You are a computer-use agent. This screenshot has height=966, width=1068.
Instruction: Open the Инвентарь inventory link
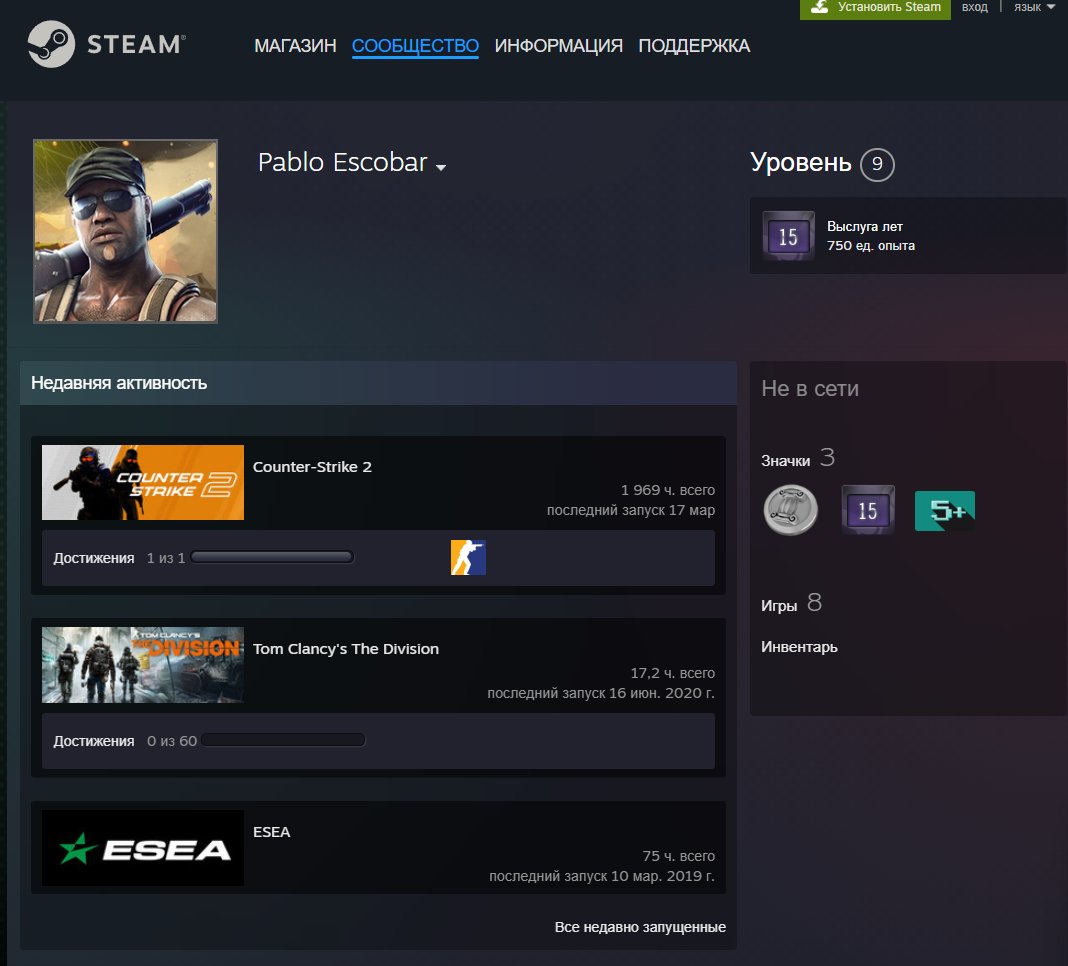coord(799,647)
